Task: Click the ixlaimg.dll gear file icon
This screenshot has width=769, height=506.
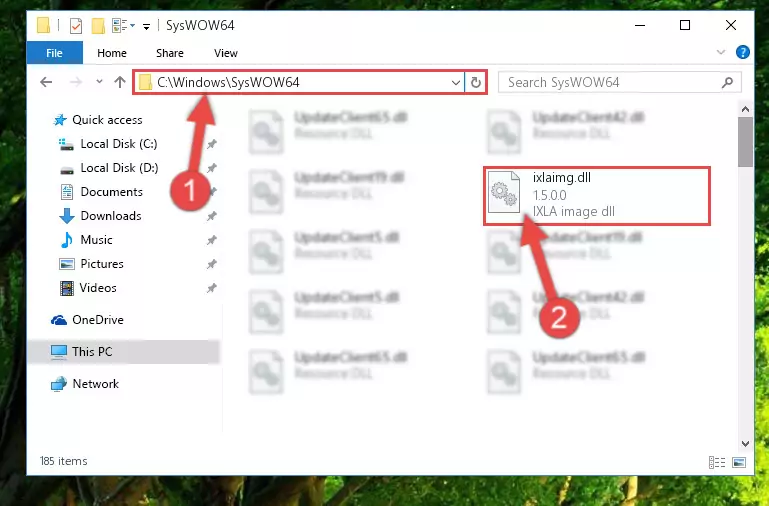Action: pos(504,192)
